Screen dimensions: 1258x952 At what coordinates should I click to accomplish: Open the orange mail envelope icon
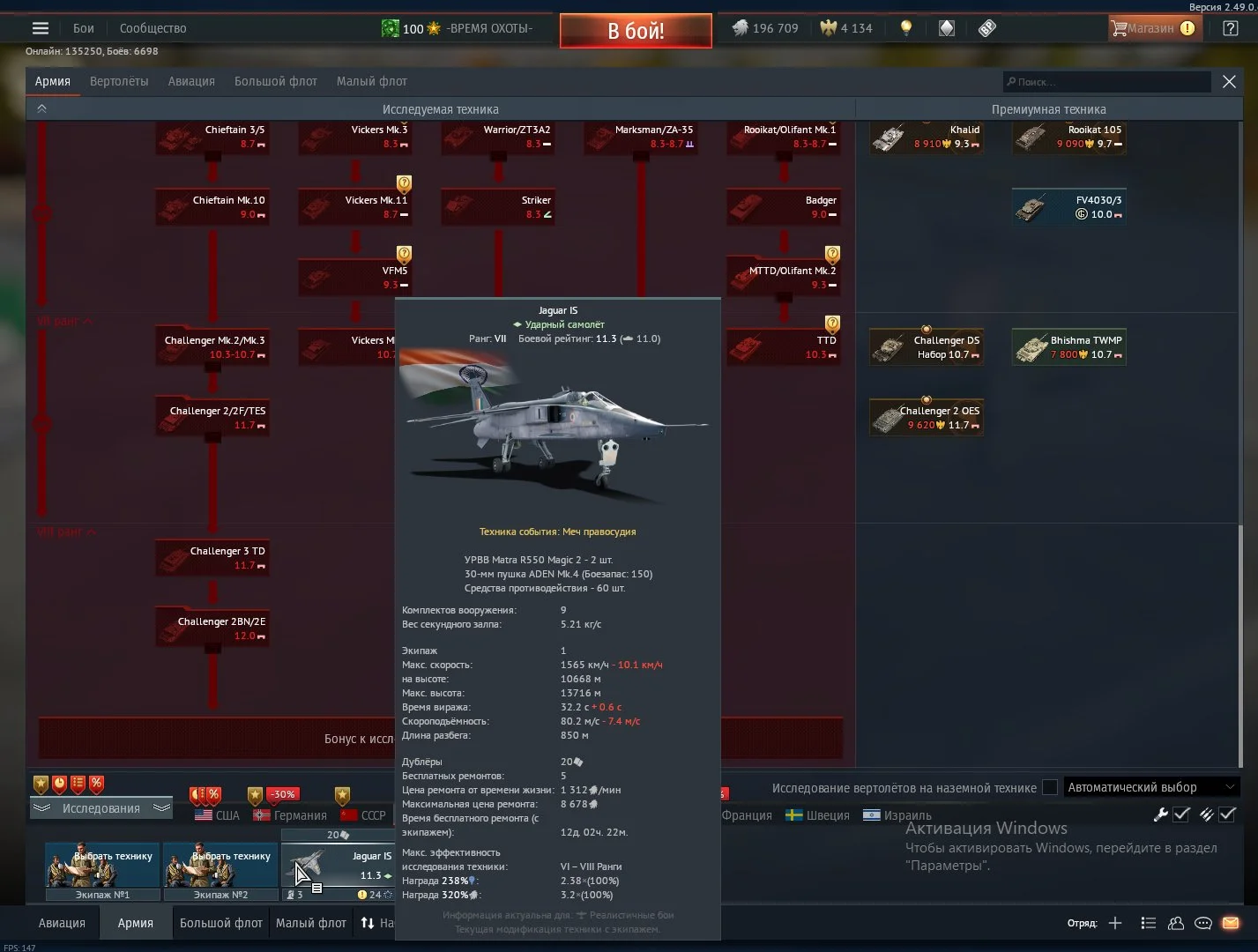coord(1231,923)
